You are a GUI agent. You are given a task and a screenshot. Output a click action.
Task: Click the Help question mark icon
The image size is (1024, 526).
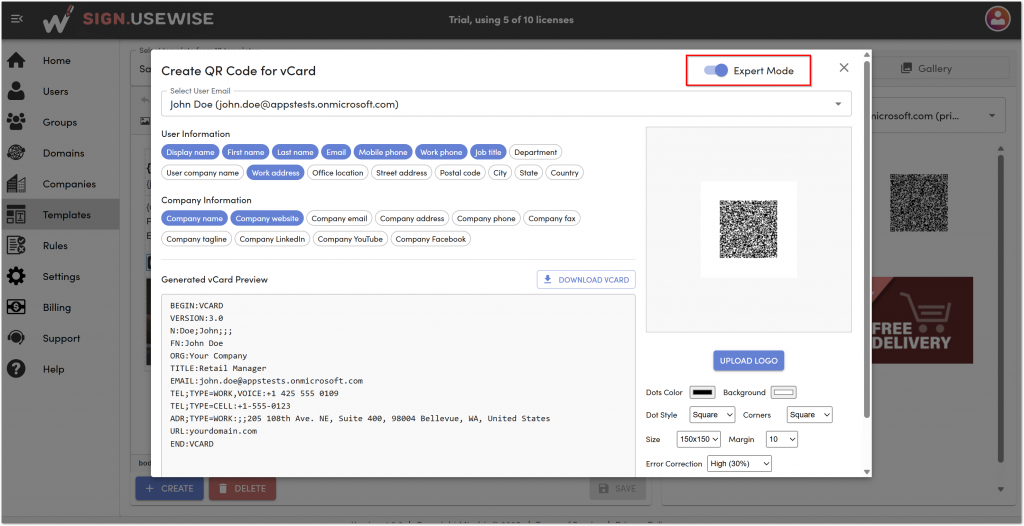[x=16, y=369]
